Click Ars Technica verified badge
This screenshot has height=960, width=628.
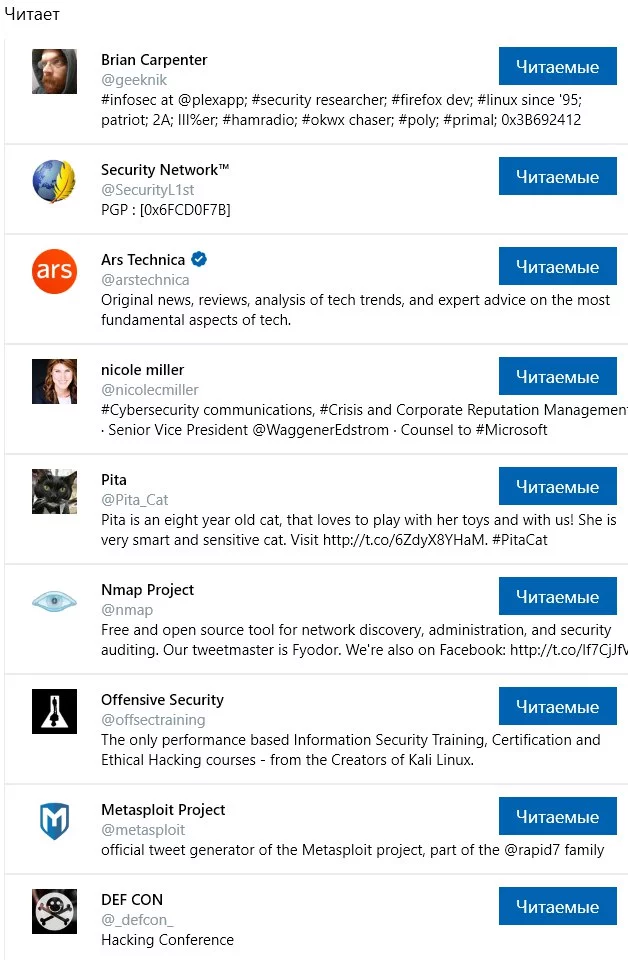(x=199, y=260)
